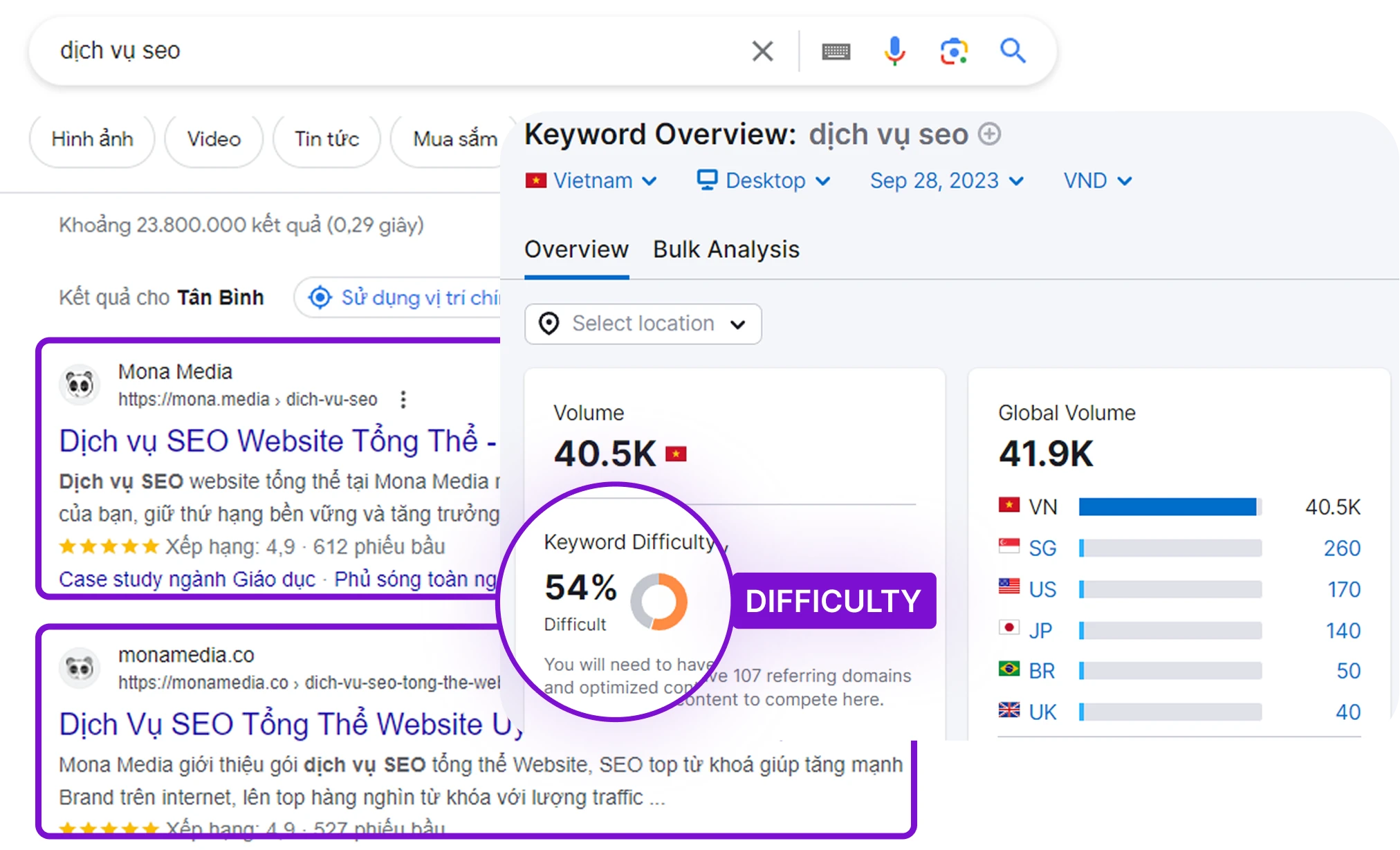Viewport: 1400px width, 850px height.
Task: Click the US volume bar
Action: coord(1170,589)
